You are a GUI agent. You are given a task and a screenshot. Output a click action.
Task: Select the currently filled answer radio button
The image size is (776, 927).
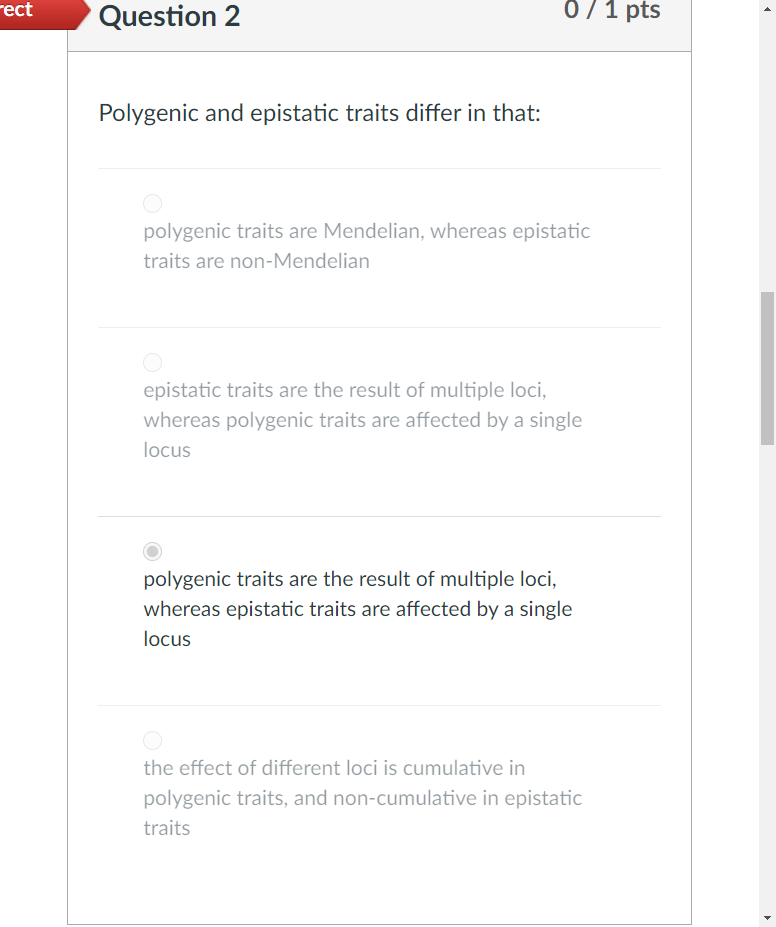(x=152, y=551)
